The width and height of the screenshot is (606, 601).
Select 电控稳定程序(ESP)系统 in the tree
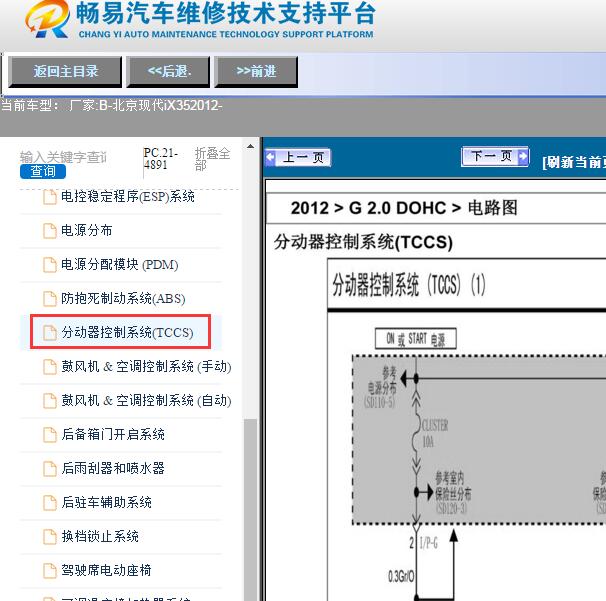coord(128,197)
